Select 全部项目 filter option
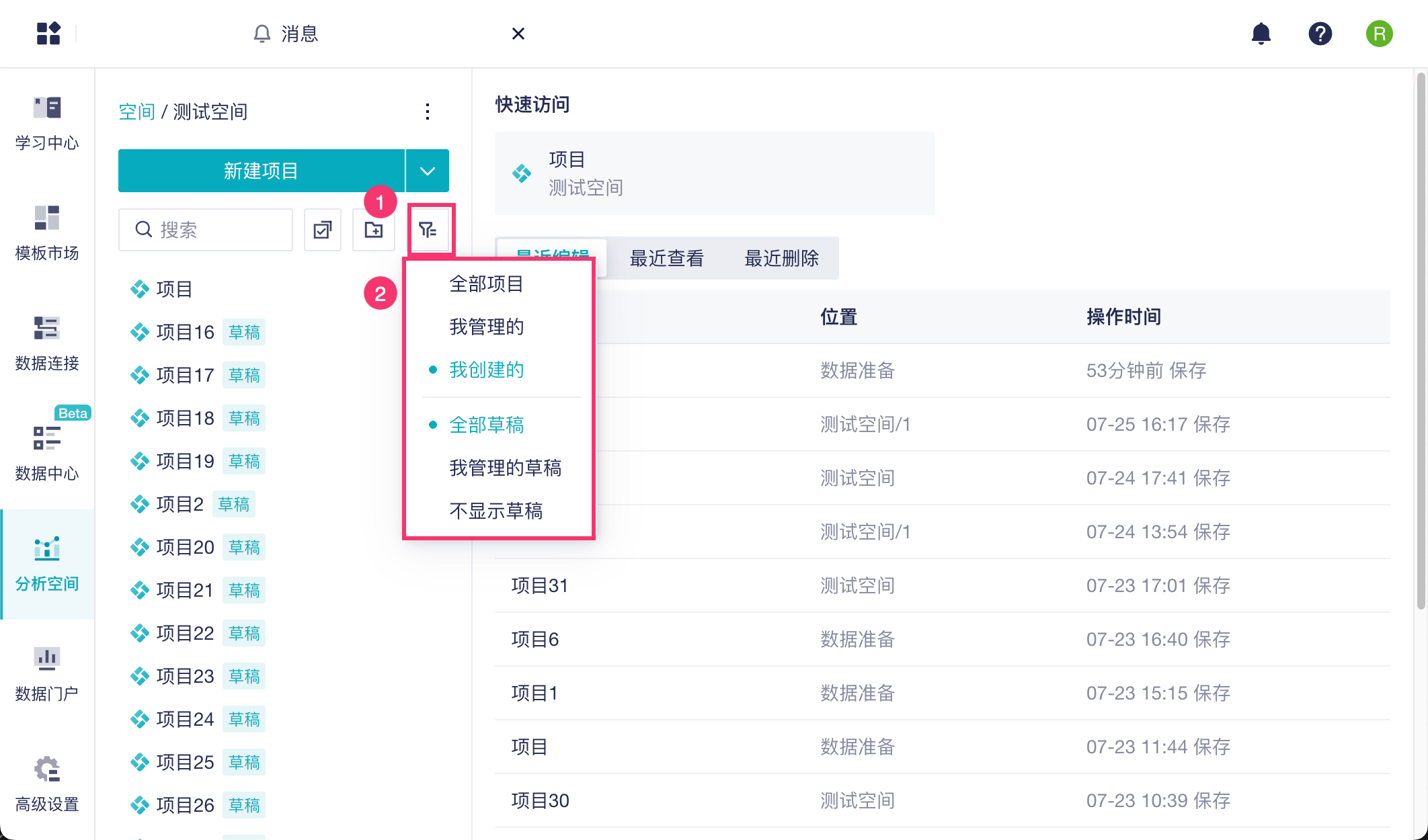 [486, 284]
